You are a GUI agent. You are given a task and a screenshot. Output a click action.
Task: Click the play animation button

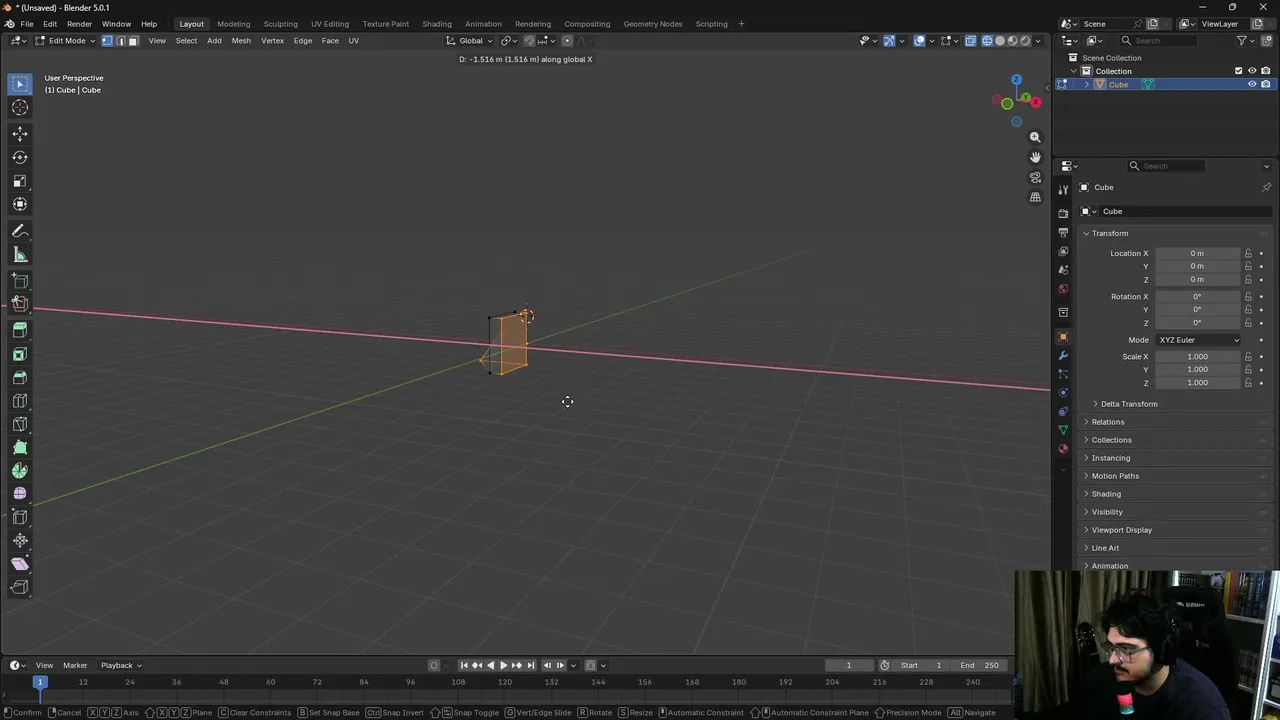coord(503,665)
